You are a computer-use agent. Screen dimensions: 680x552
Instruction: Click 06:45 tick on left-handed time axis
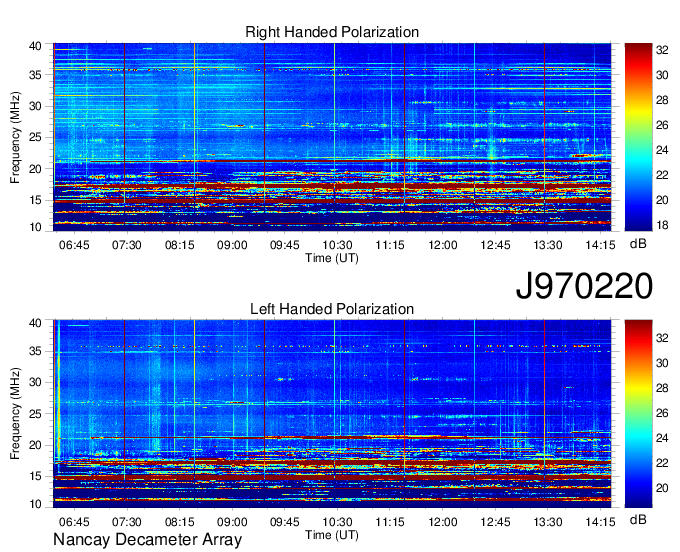pyautogui.click(x=74, y=521)
